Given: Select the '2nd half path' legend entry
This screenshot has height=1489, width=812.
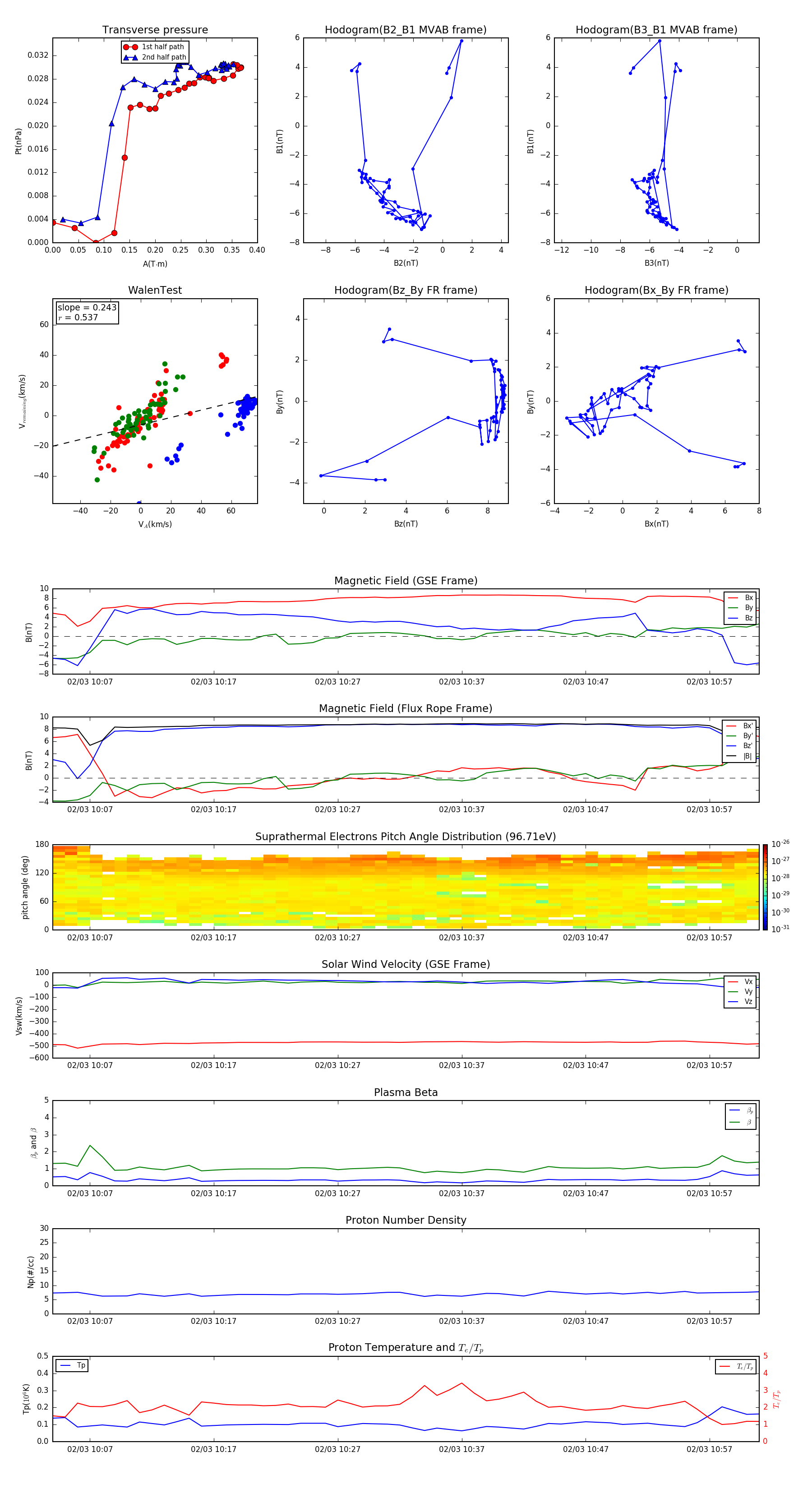Looking at the screenshot, I should click(155, 57).
